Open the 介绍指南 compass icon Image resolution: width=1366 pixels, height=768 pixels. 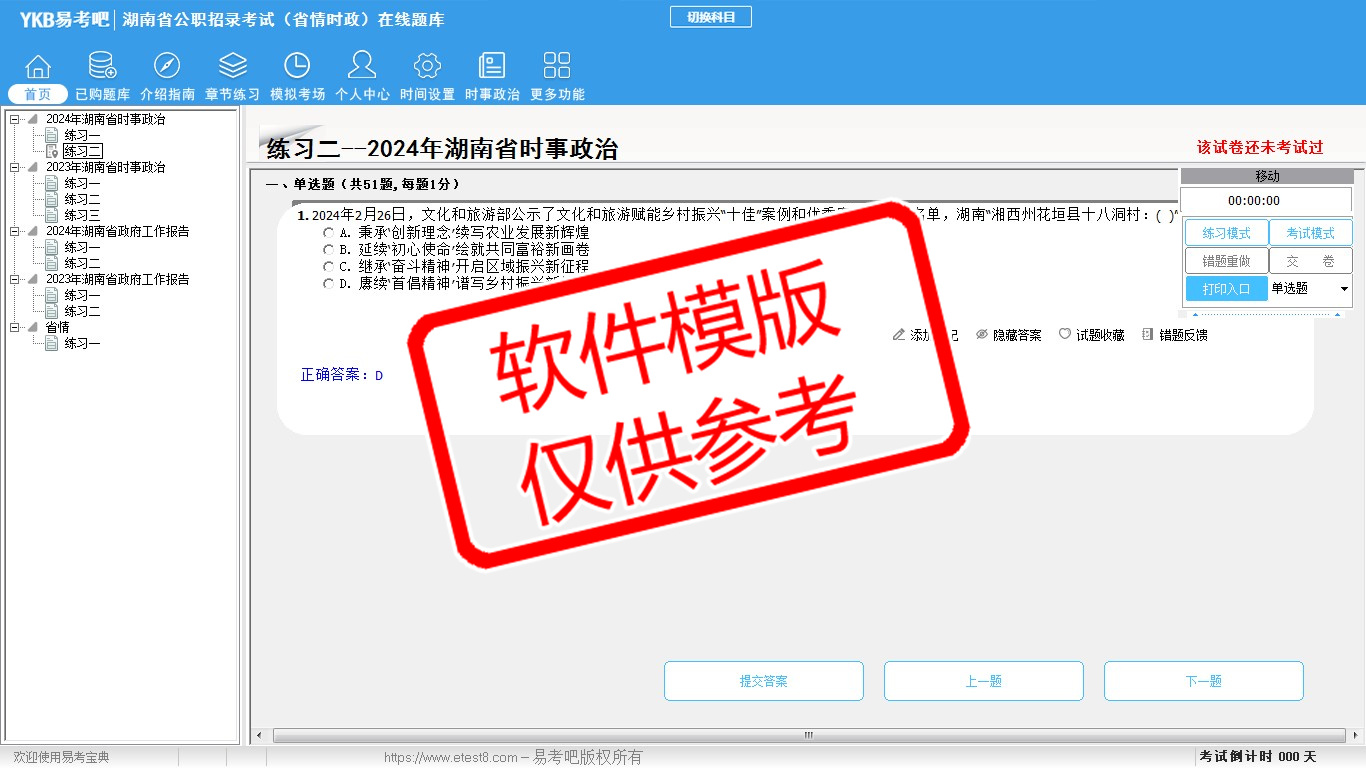click(167, 67)
